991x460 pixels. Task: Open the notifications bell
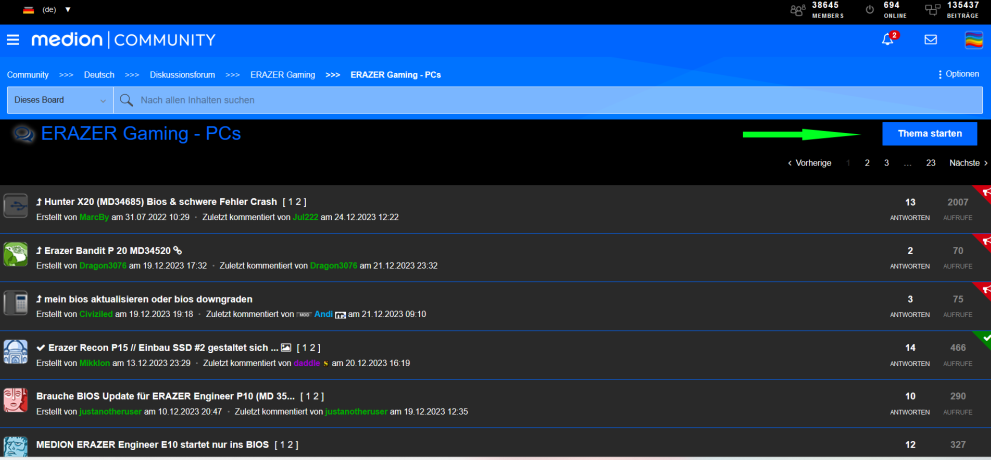pyautogui.click(x=887, y=40)
